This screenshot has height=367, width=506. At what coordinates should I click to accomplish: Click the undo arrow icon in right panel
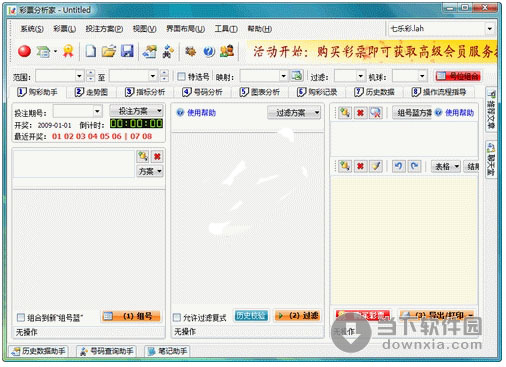(x=398, y=166)
